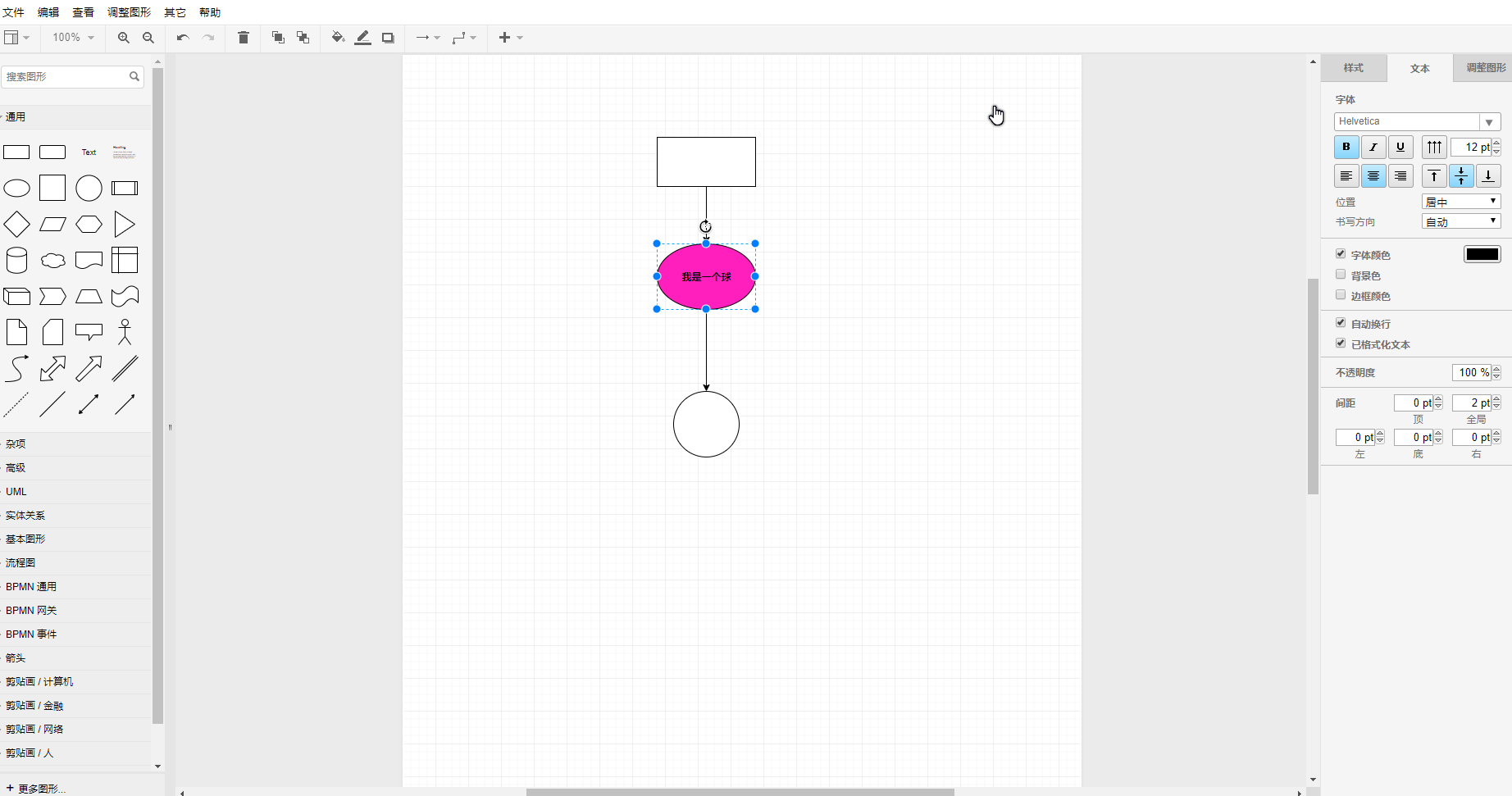This screenshot has width=1512, height=796.
Task: Open the insert plus dropdown
Action: (x=511, y=38)
